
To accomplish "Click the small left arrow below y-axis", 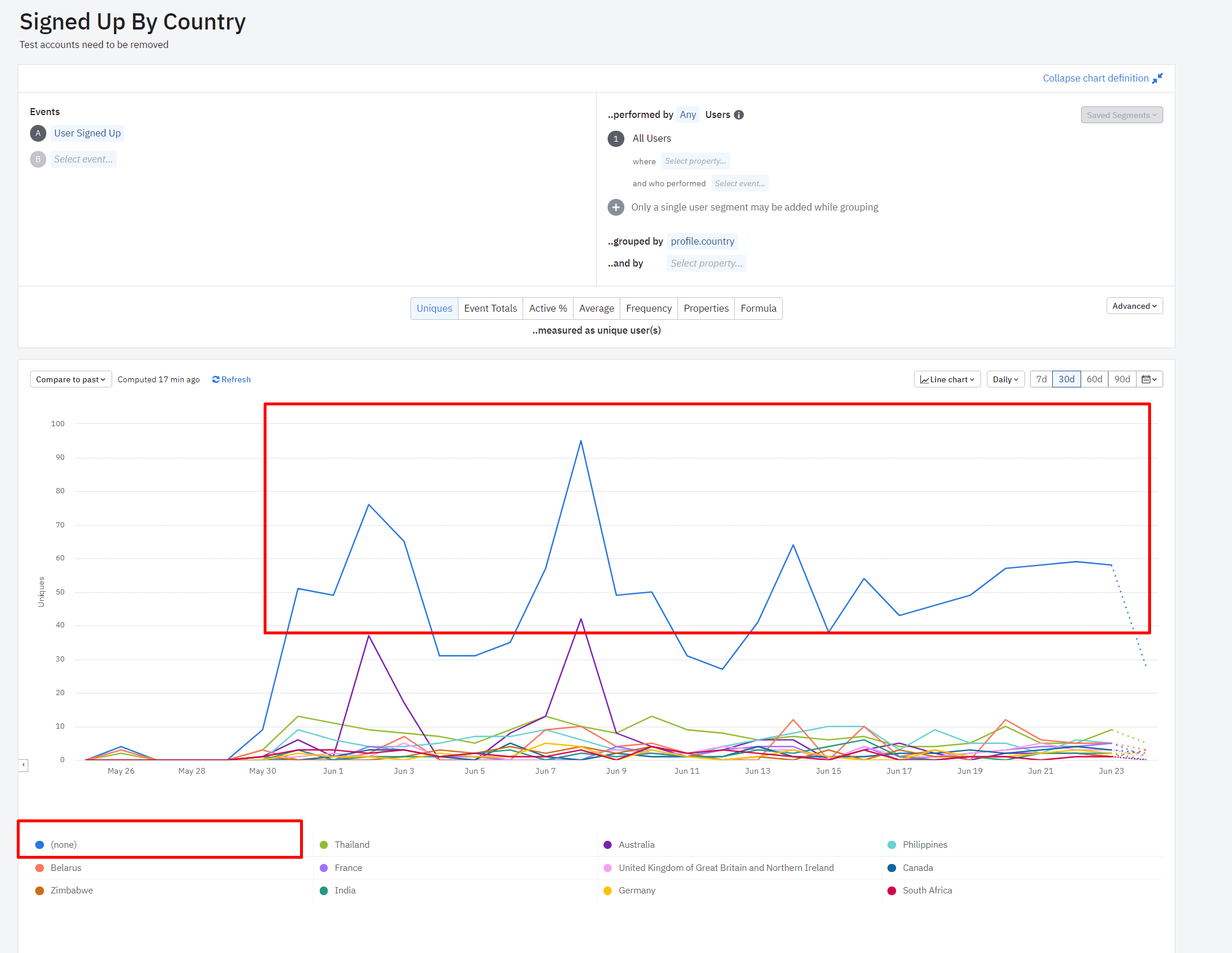I will pos(23,765).
